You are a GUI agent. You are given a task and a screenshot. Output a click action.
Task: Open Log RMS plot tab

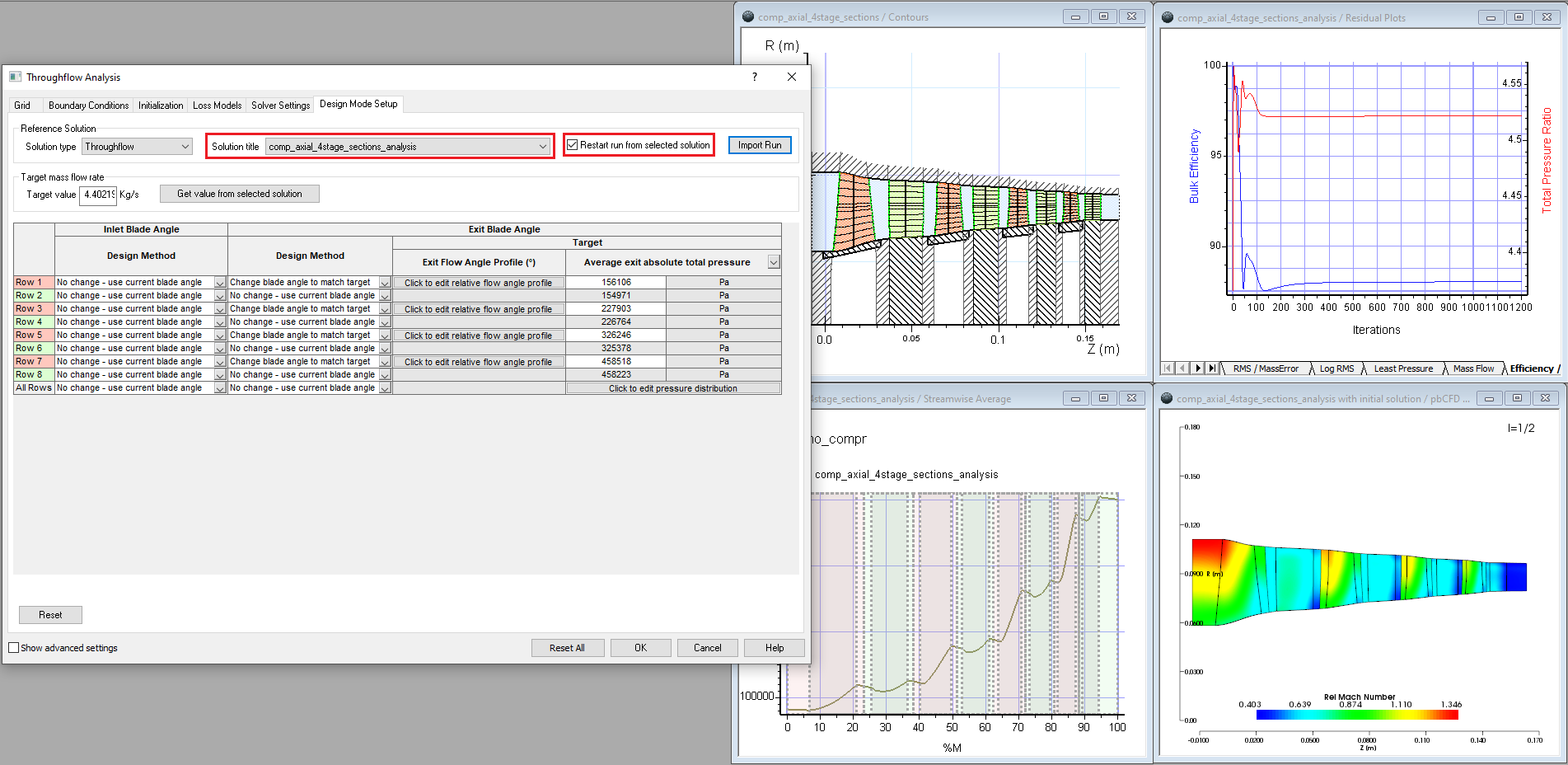pos(1336,368)
